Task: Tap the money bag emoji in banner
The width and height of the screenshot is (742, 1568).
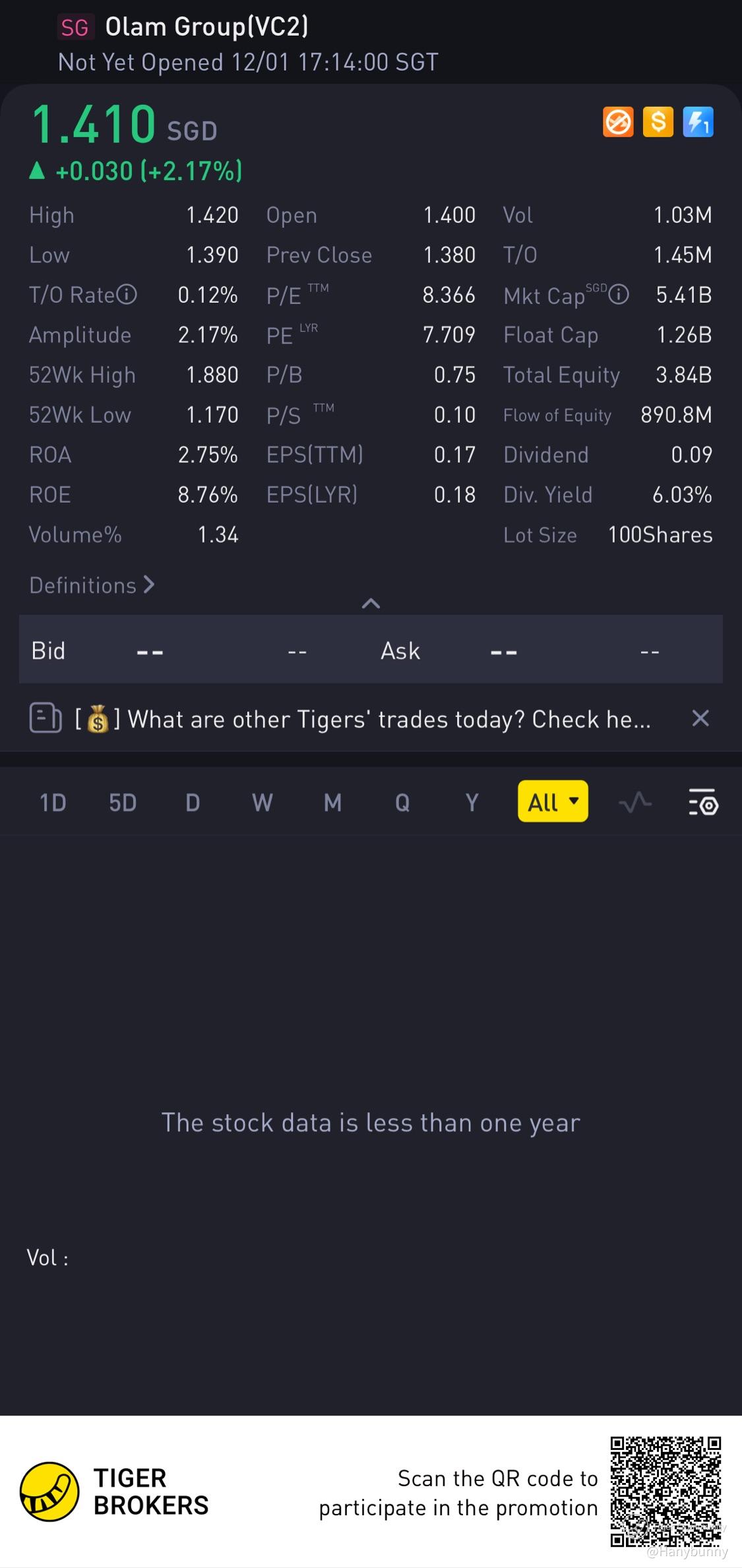Action: (x=98, y=719)
